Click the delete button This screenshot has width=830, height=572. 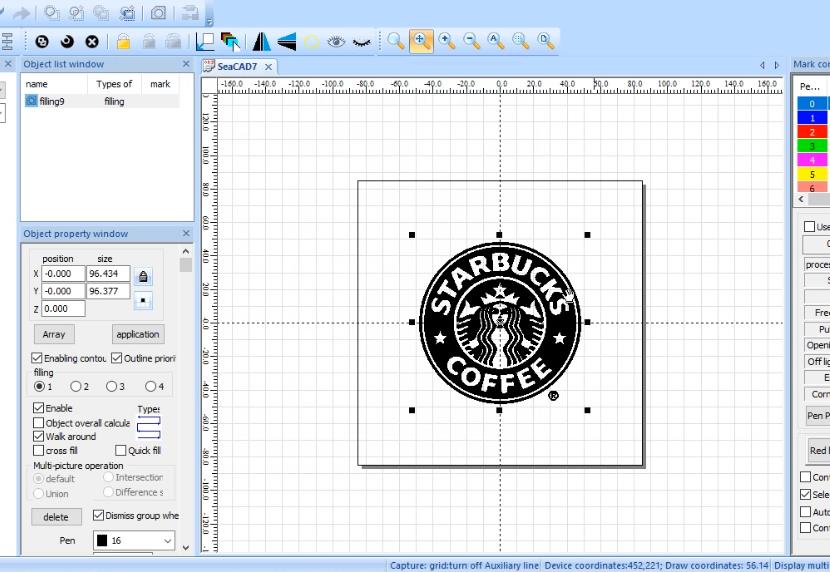[56, 517]
